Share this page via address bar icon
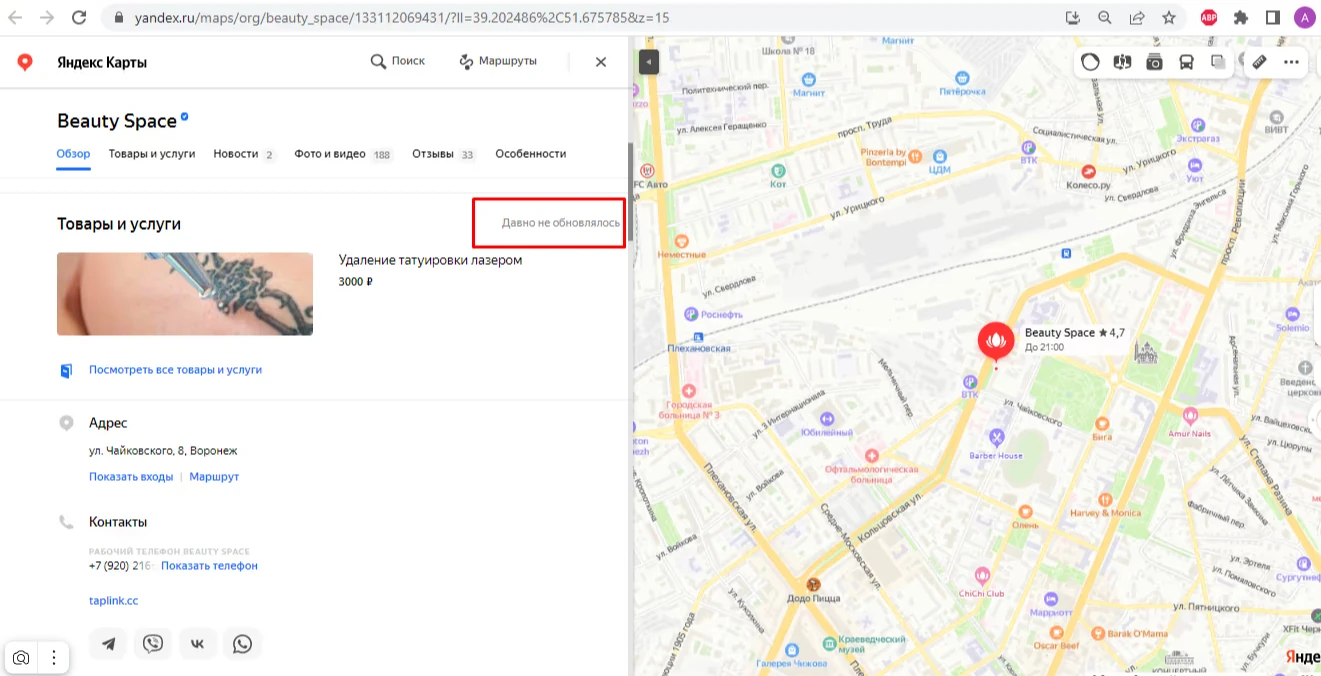The height and width of the screenshot is (676, 1321). tap(1137, 18)
